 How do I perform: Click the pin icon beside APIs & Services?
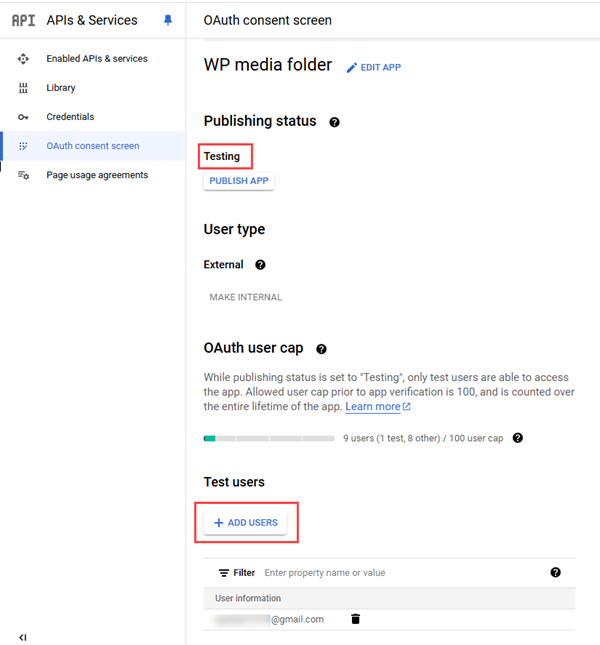click(168, 20)
